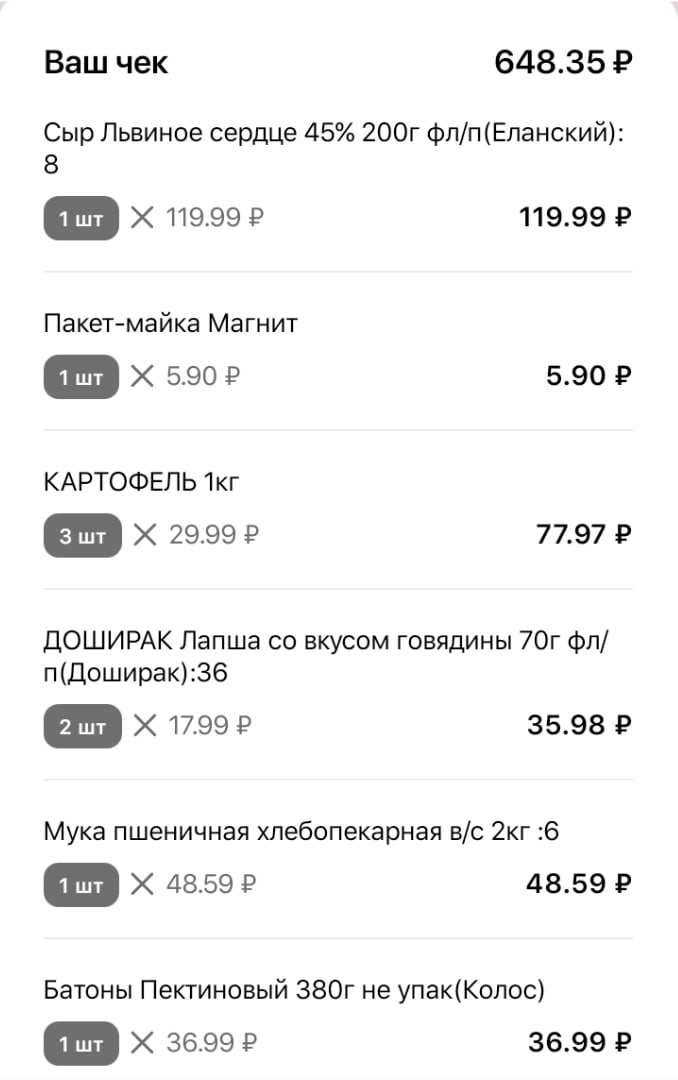
Task: Click the 3 шт badge for КАРТОФЕЛЬ
Action: tap(80, 535)
